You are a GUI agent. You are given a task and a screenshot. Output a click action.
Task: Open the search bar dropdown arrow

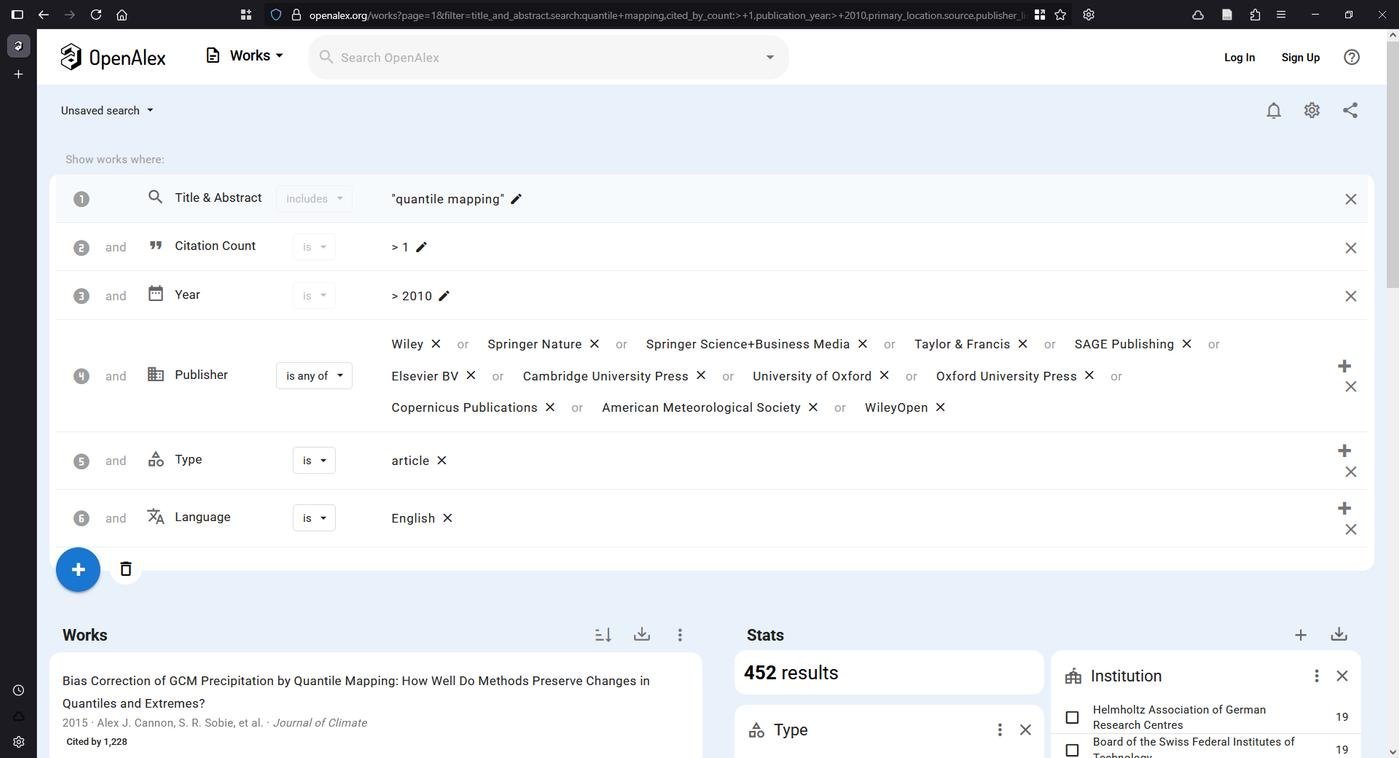point(770,57)
